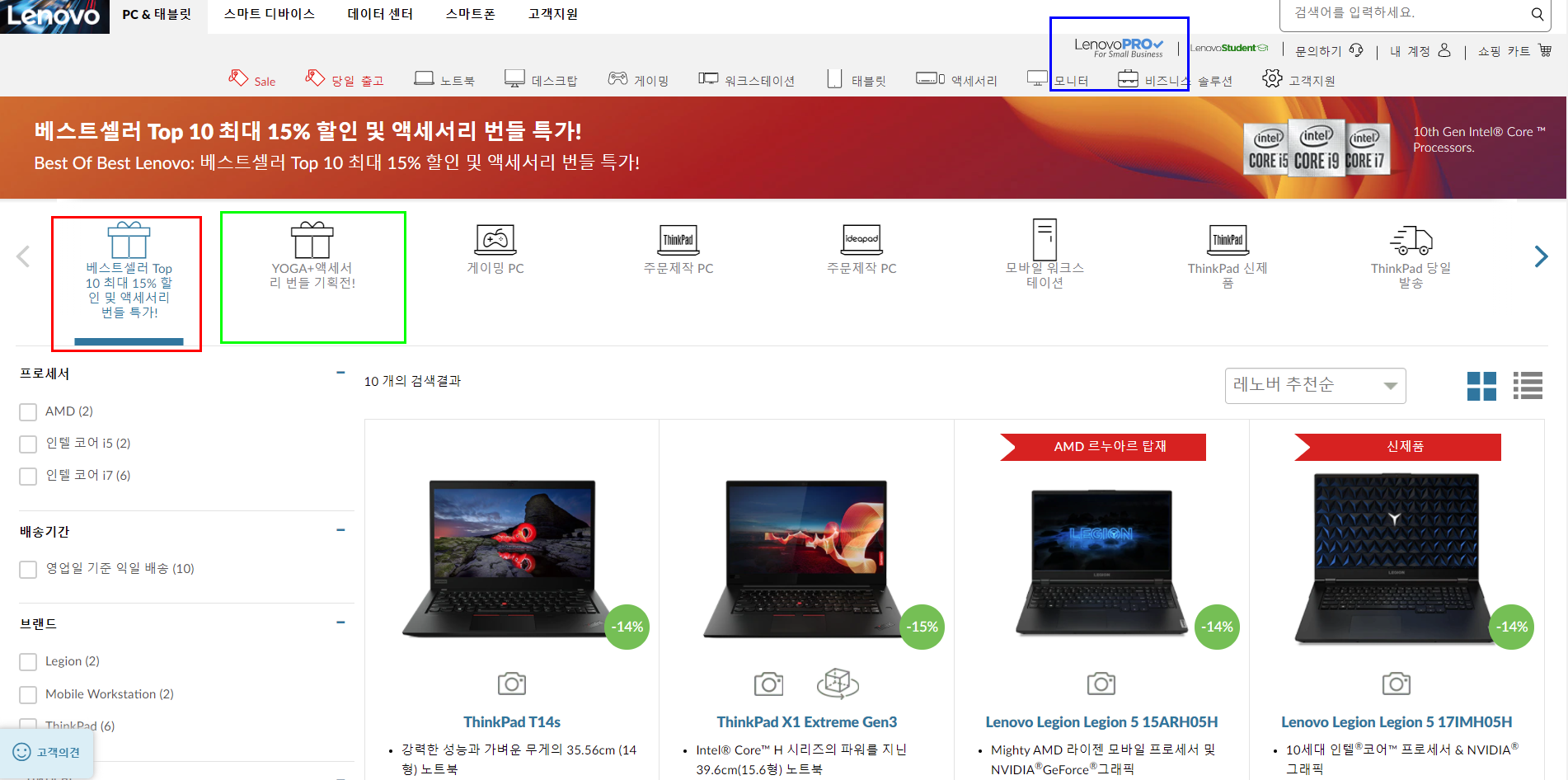Open the 고객지원 top menu
1568x780 pixels.
[x=553, y=14]
